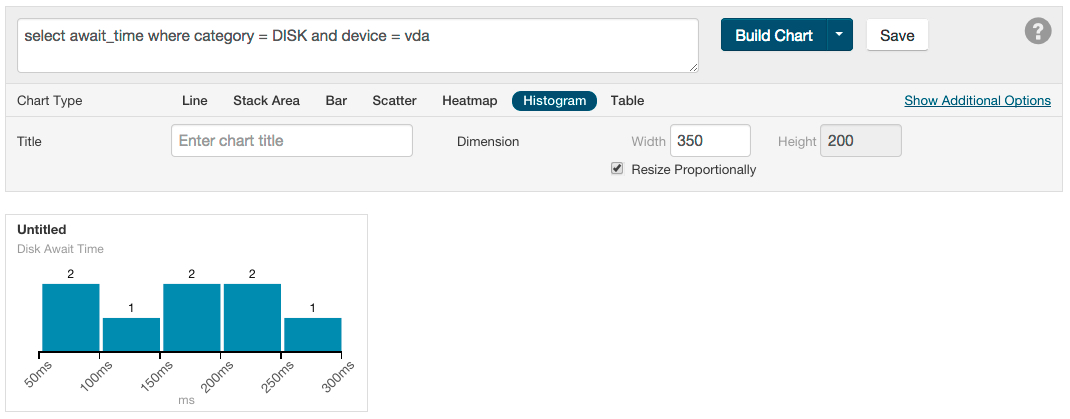
Task: Toggle the Resize Proportionally checkbox
Action: pyautogui.click(x=617, y=169)
